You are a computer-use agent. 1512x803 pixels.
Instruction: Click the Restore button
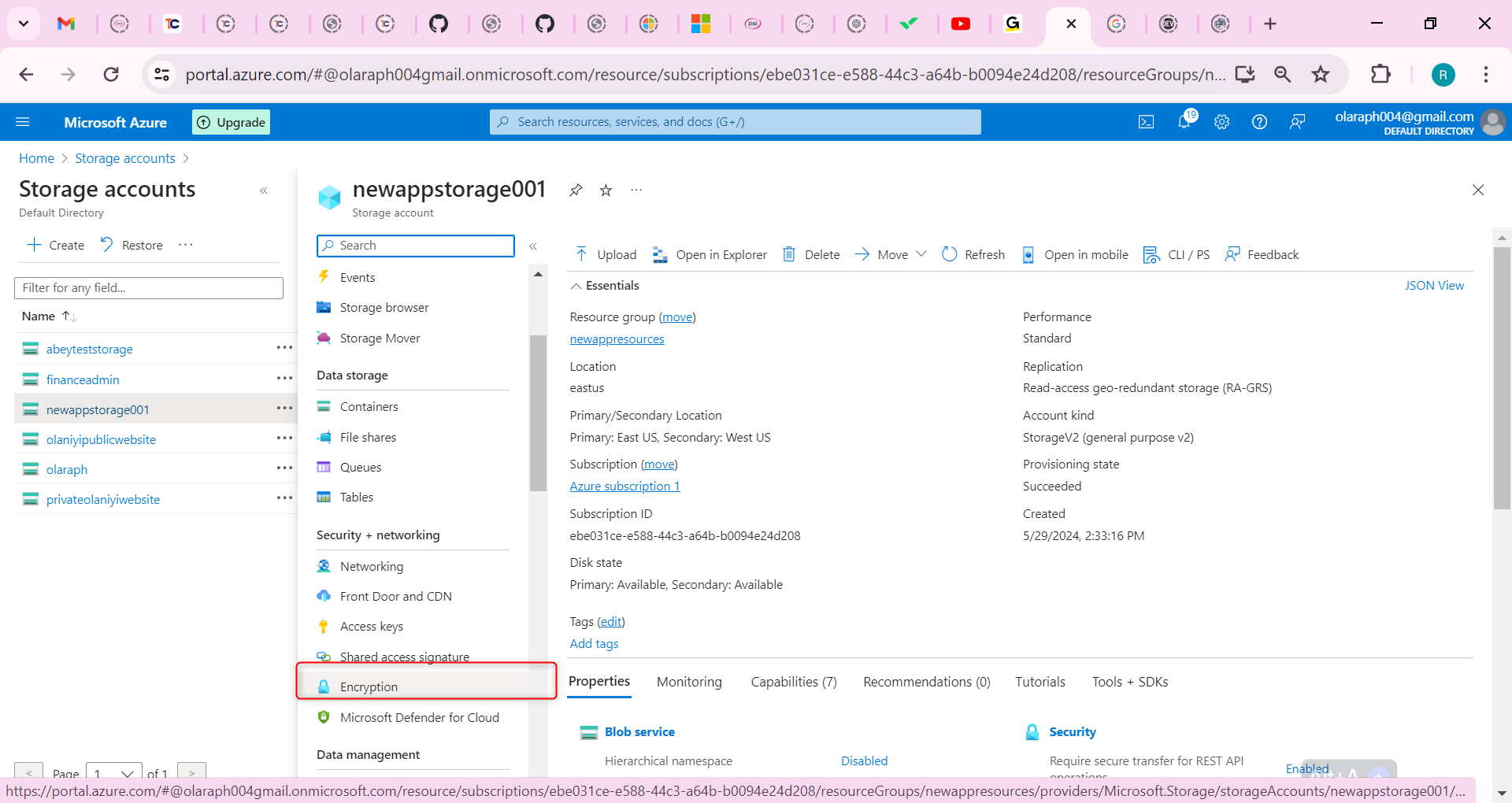click(132, 246)
